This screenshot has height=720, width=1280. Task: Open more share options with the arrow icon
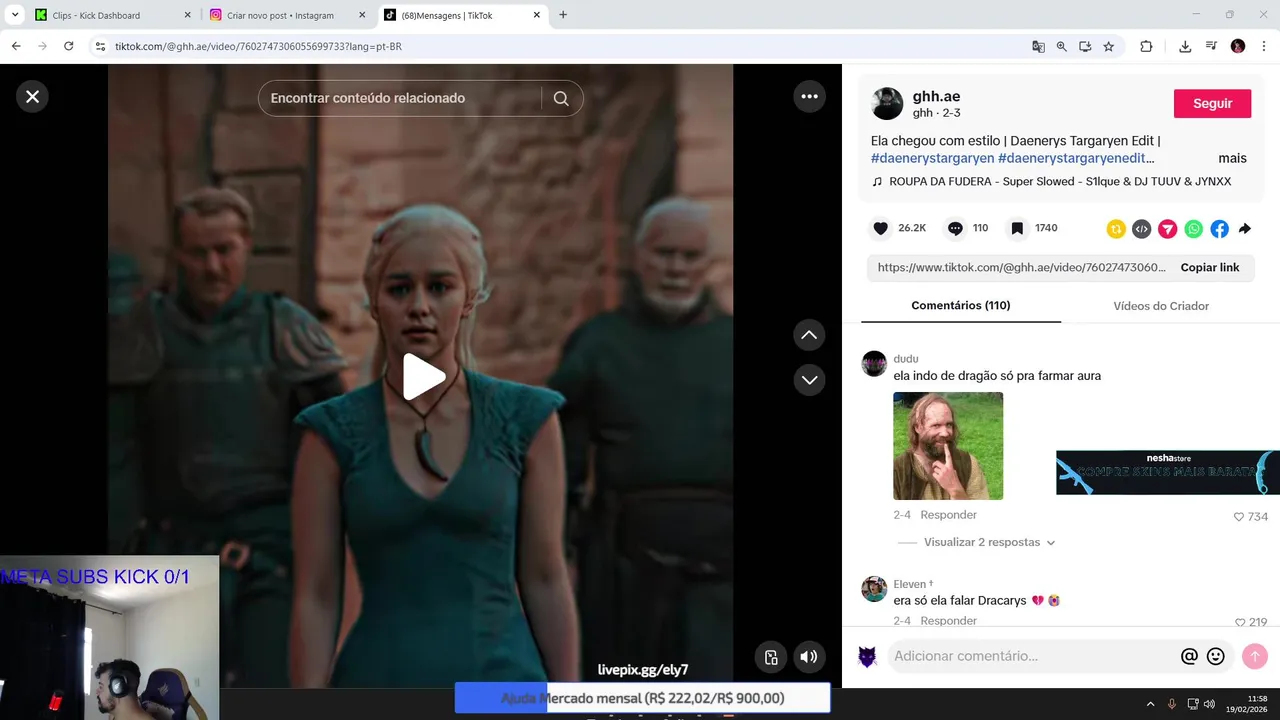[x=1245, y=229]
